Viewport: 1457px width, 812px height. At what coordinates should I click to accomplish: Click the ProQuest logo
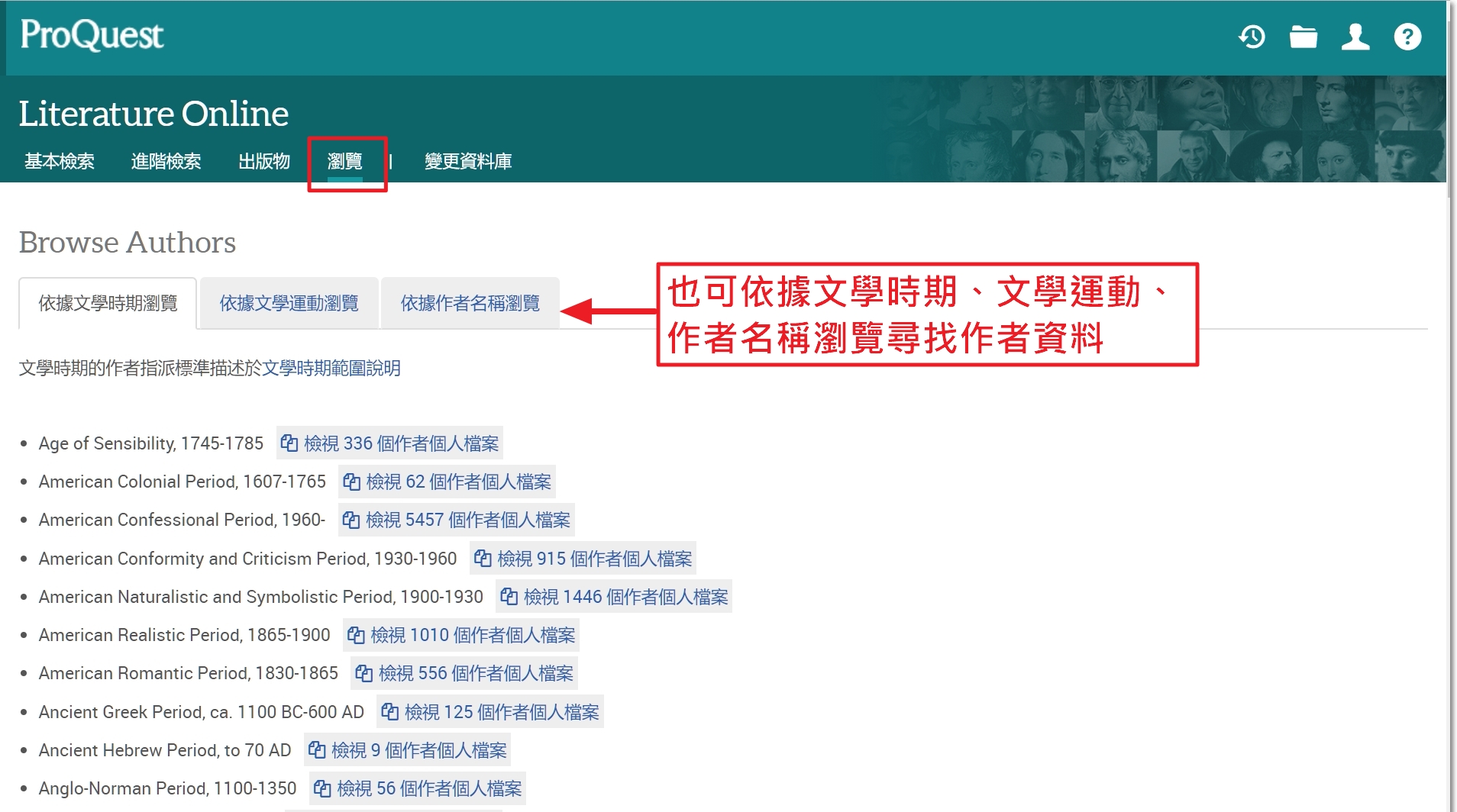point(92,35)
